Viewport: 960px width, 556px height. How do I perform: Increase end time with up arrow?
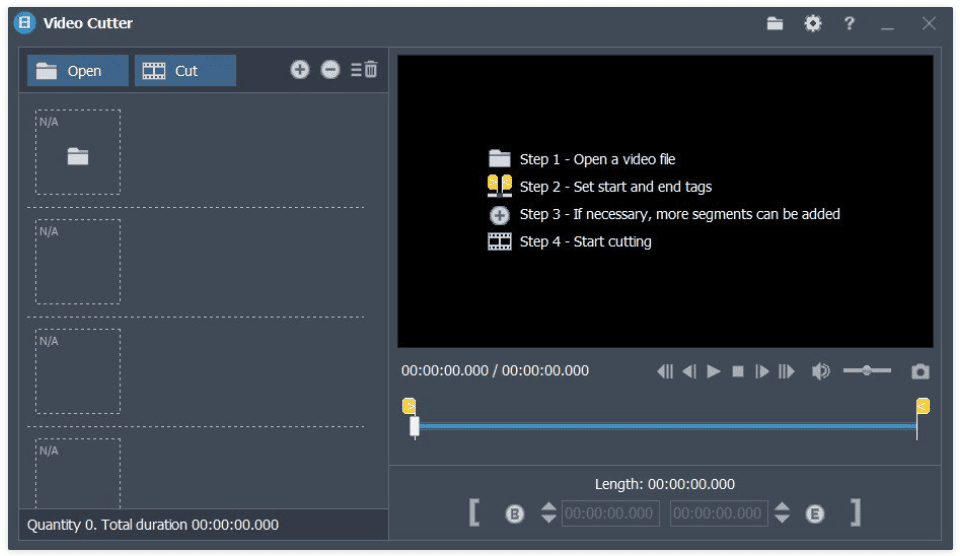pos(782,506)
